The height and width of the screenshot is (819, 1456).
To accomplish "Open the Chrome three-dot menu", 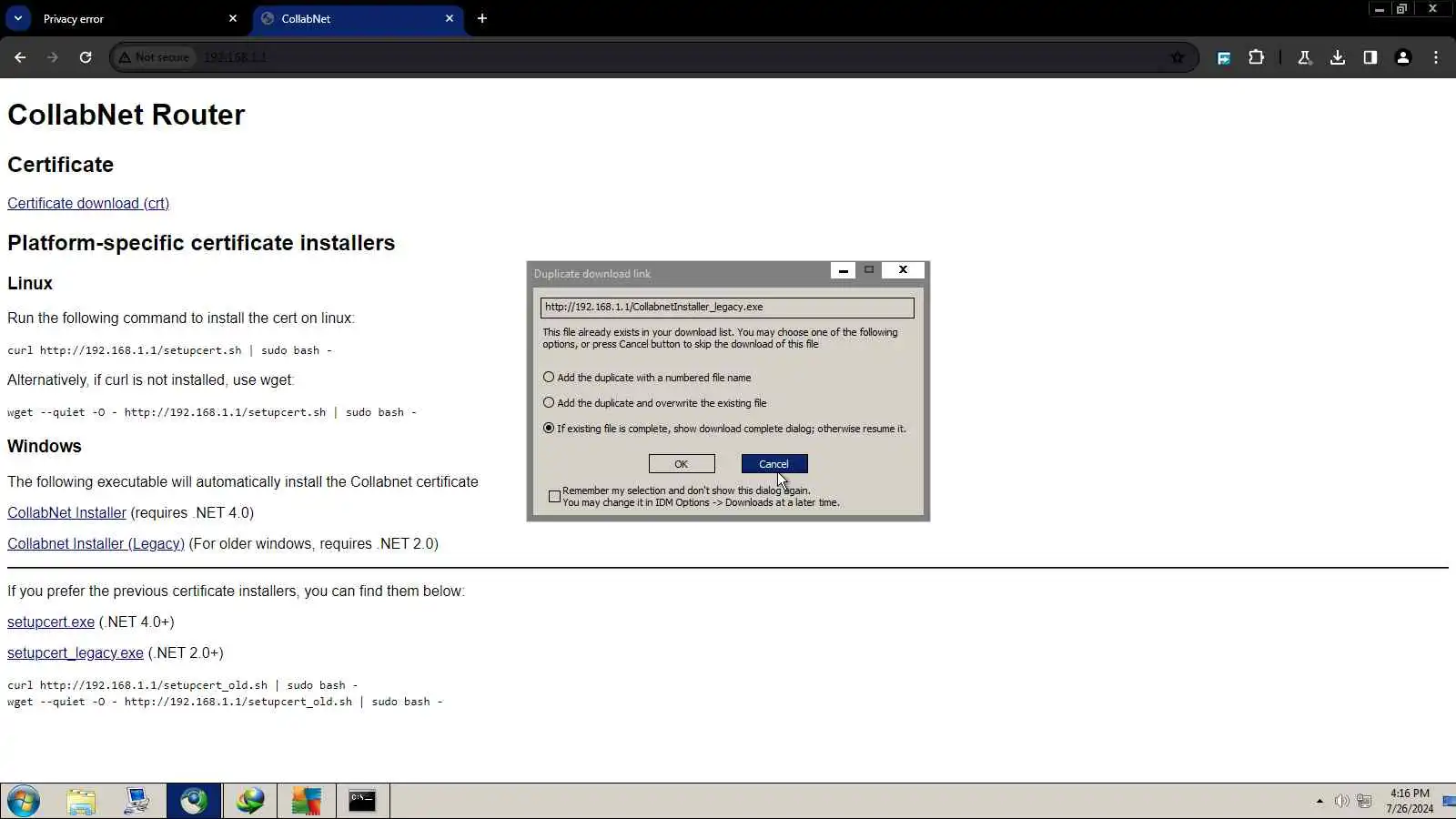I will pyautogui.click(x=1436, y=57).
